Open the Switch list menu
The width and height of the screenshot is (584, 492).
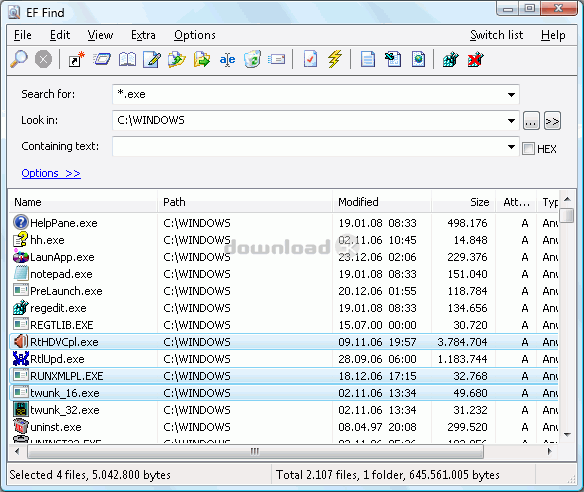(496, 35)
